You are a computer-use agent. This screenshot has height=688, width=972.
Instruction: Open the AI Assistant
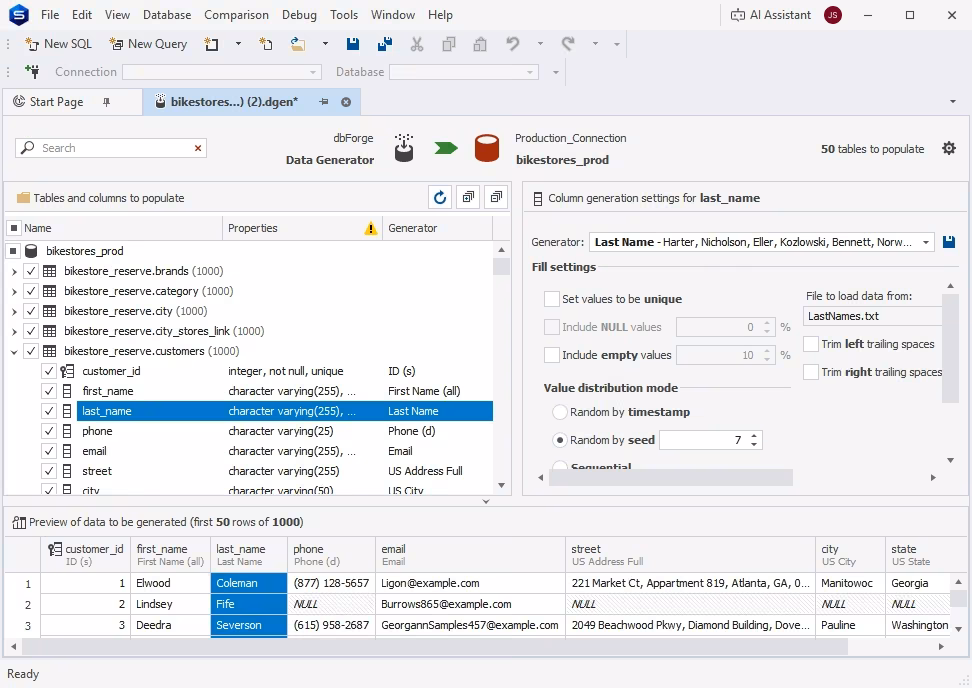tap(771, 15)
